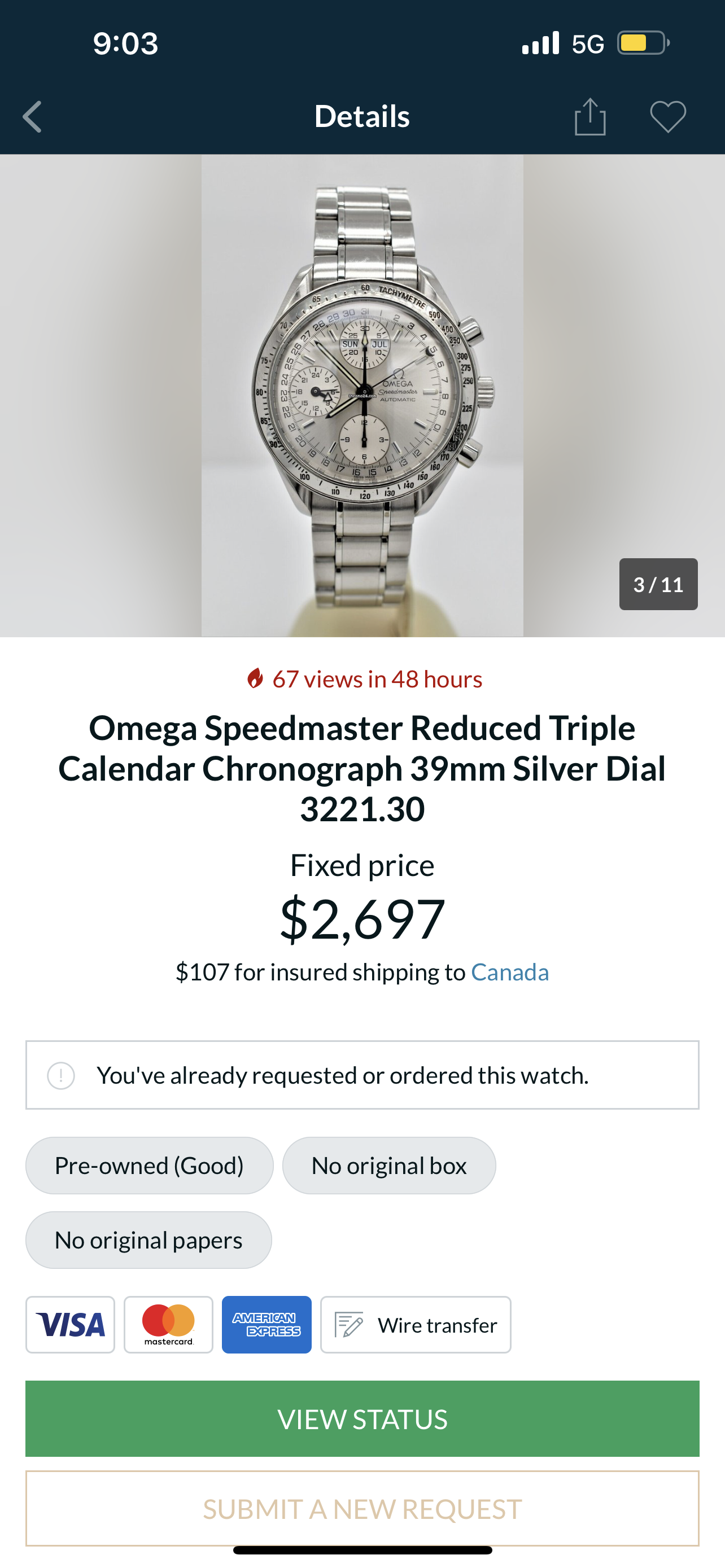Tap the Visa payment icon

pos(70,1324)
